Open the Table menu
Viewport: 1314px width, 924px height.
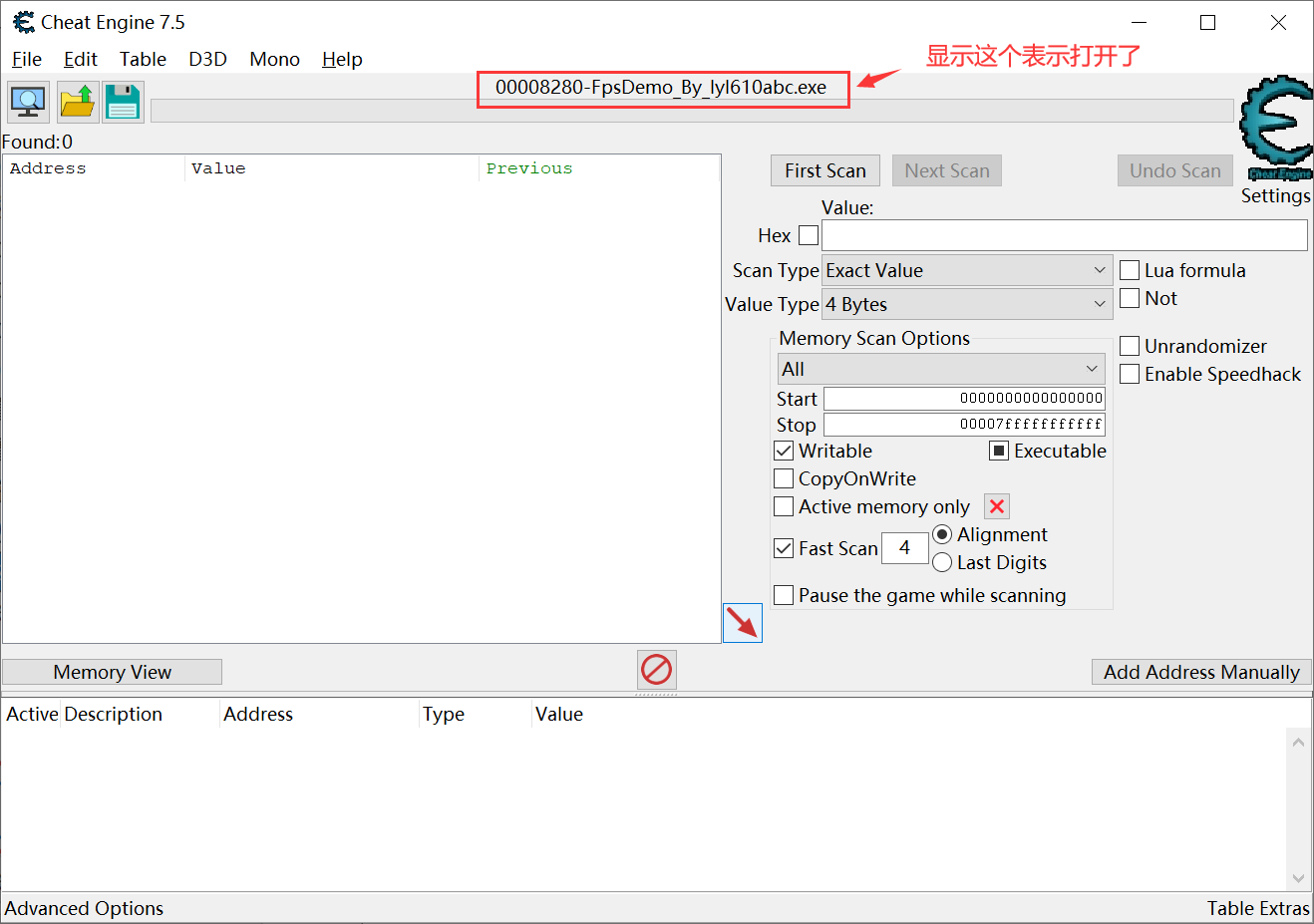click(143, 59)
